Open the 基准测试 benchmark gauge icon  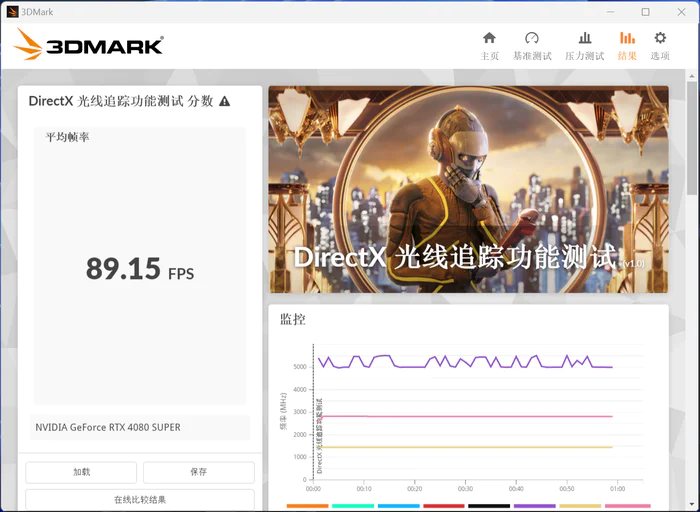[x=532, y=46]
